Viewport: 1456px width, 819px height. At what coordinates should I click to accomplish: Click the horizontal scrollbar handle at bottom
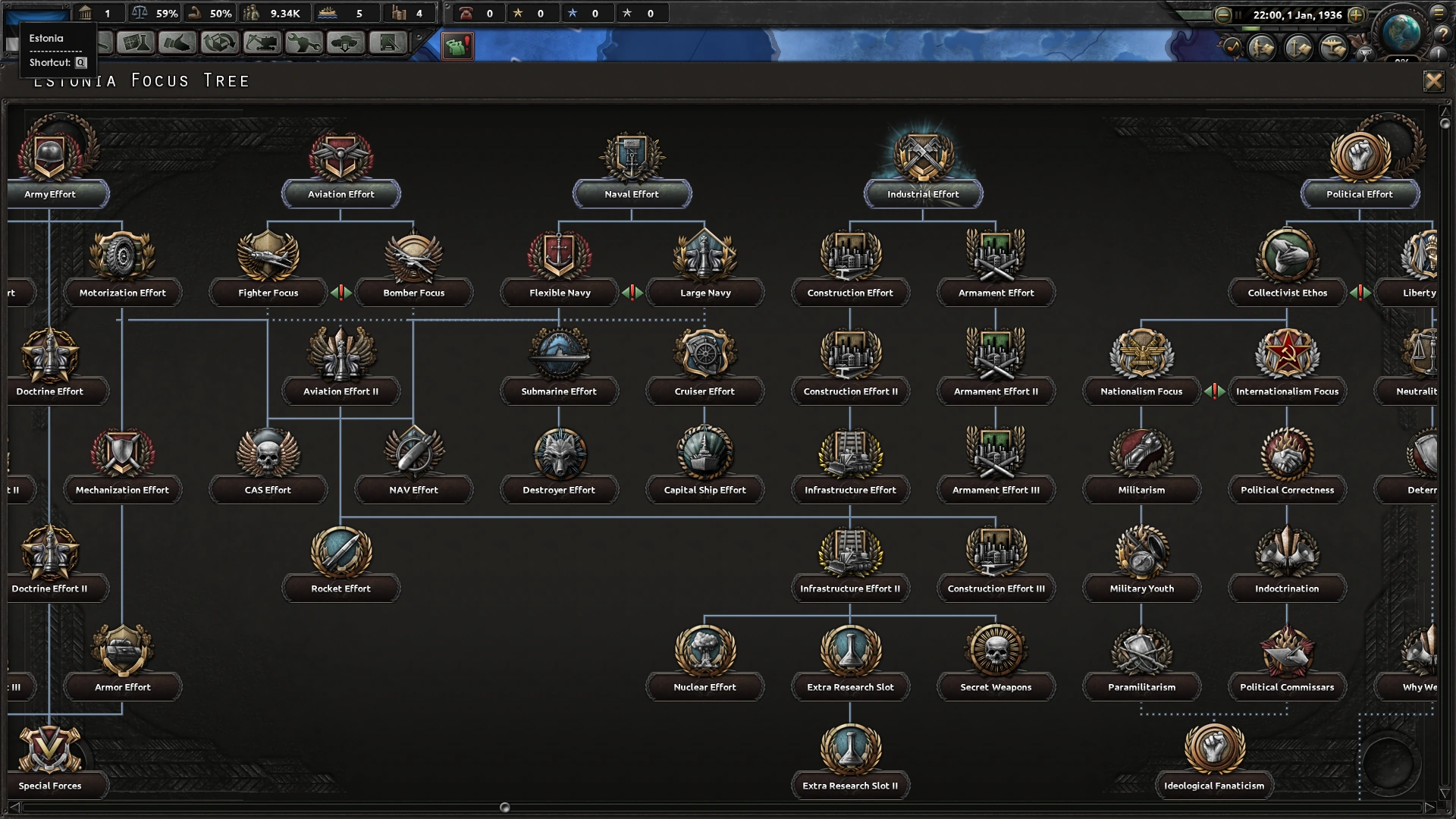coord(505,808)
